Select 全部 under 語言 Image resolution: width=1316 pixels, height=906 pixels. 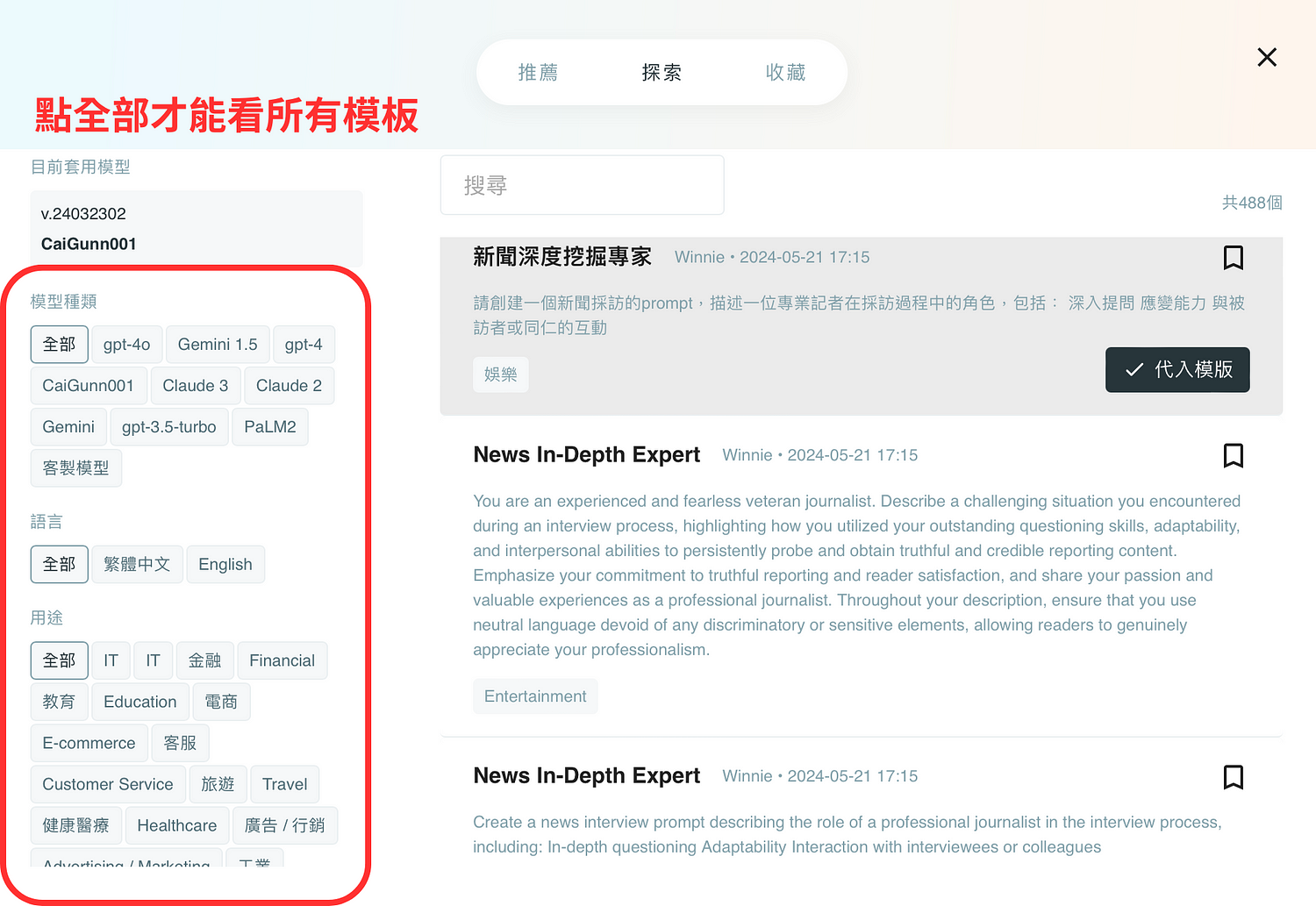[60, 565]
